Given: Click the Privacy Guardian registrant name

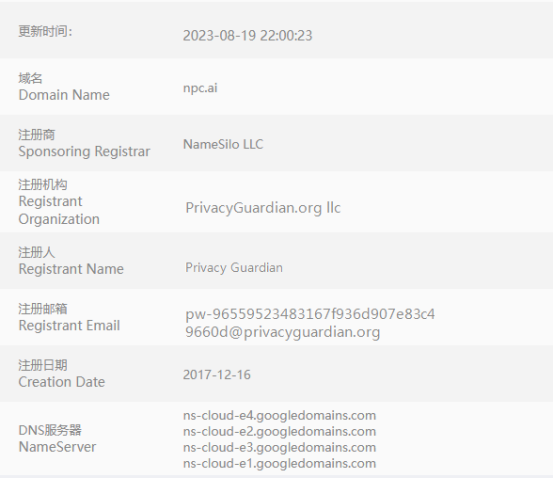Looking at the screenshot, I should pos(234,267).
